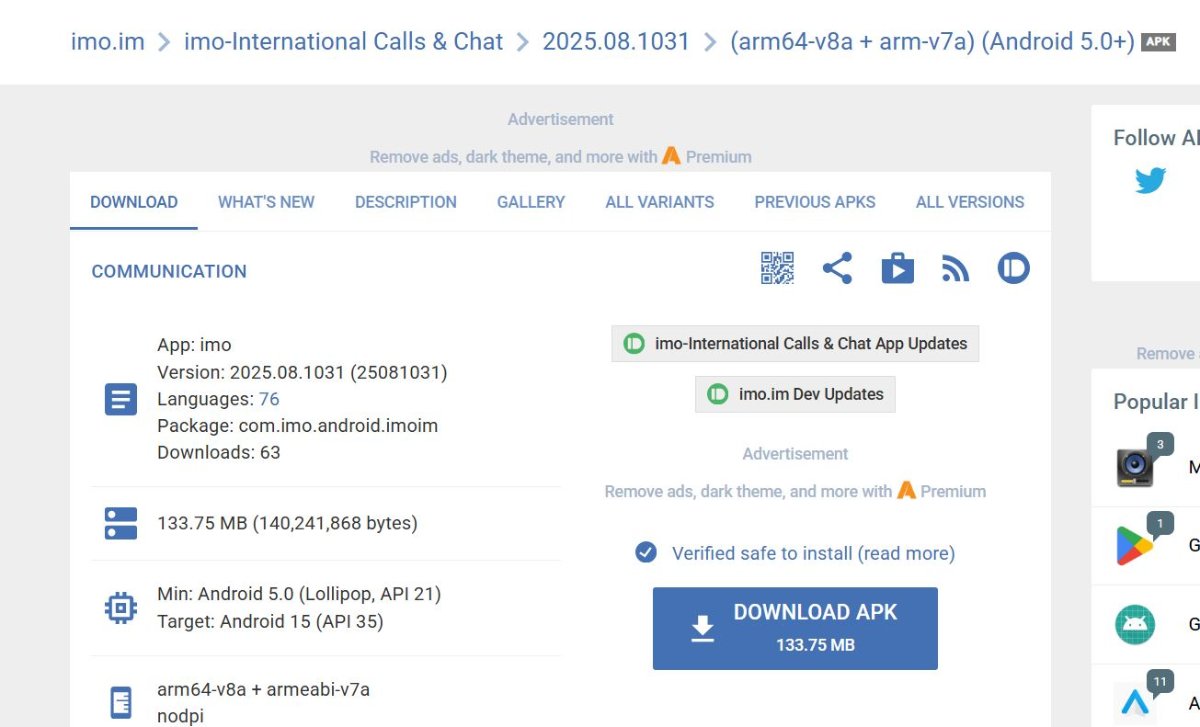The height and width of the screenshot is (727, 1200).
Task: Click the Twitter bird icon
Action: (x=1150, y=180)
